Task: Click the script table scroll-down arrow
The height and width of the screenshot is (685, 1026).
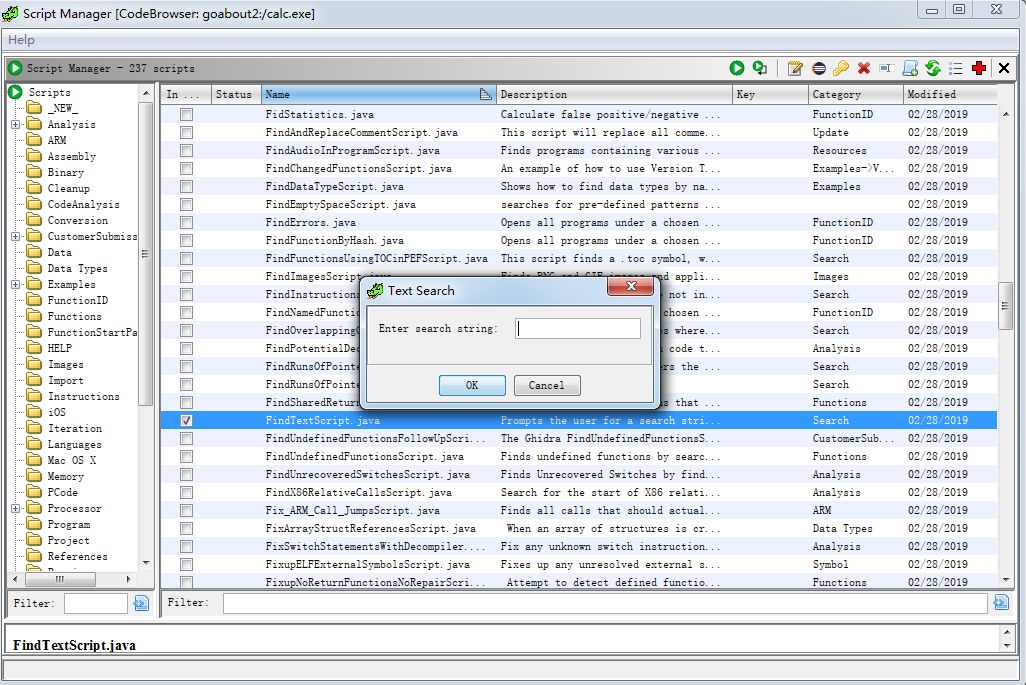Action: 1006,580
